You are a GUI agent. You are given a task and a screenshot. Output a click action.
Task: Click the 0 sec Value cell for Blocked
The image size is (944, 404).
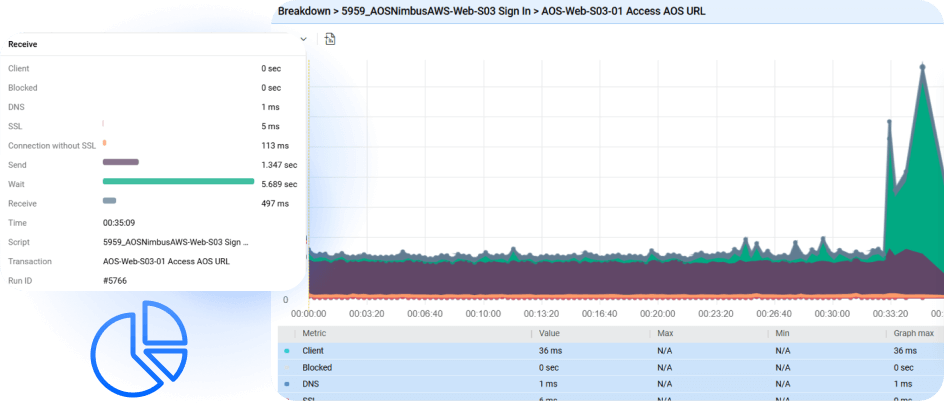(548, 367)
